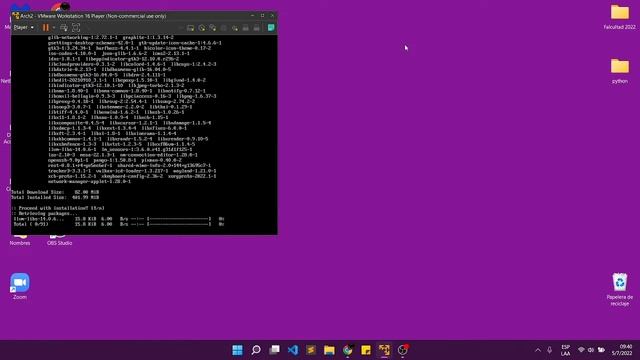Pause the virtual machine with orange pause button
This screenshot has height=360, width=640.
point(46,28)
